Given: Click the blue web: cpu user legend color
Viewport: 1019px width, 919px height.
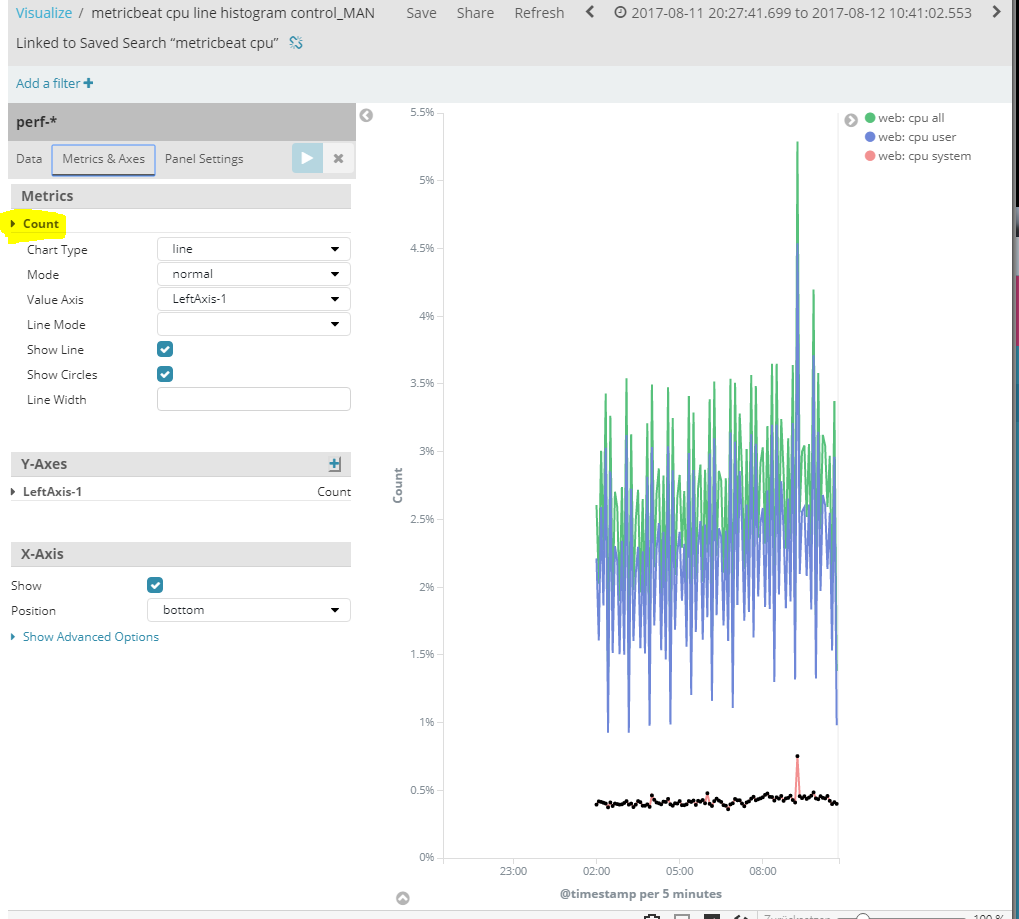Looking at the screenshot, I should [x=870, y=137].
